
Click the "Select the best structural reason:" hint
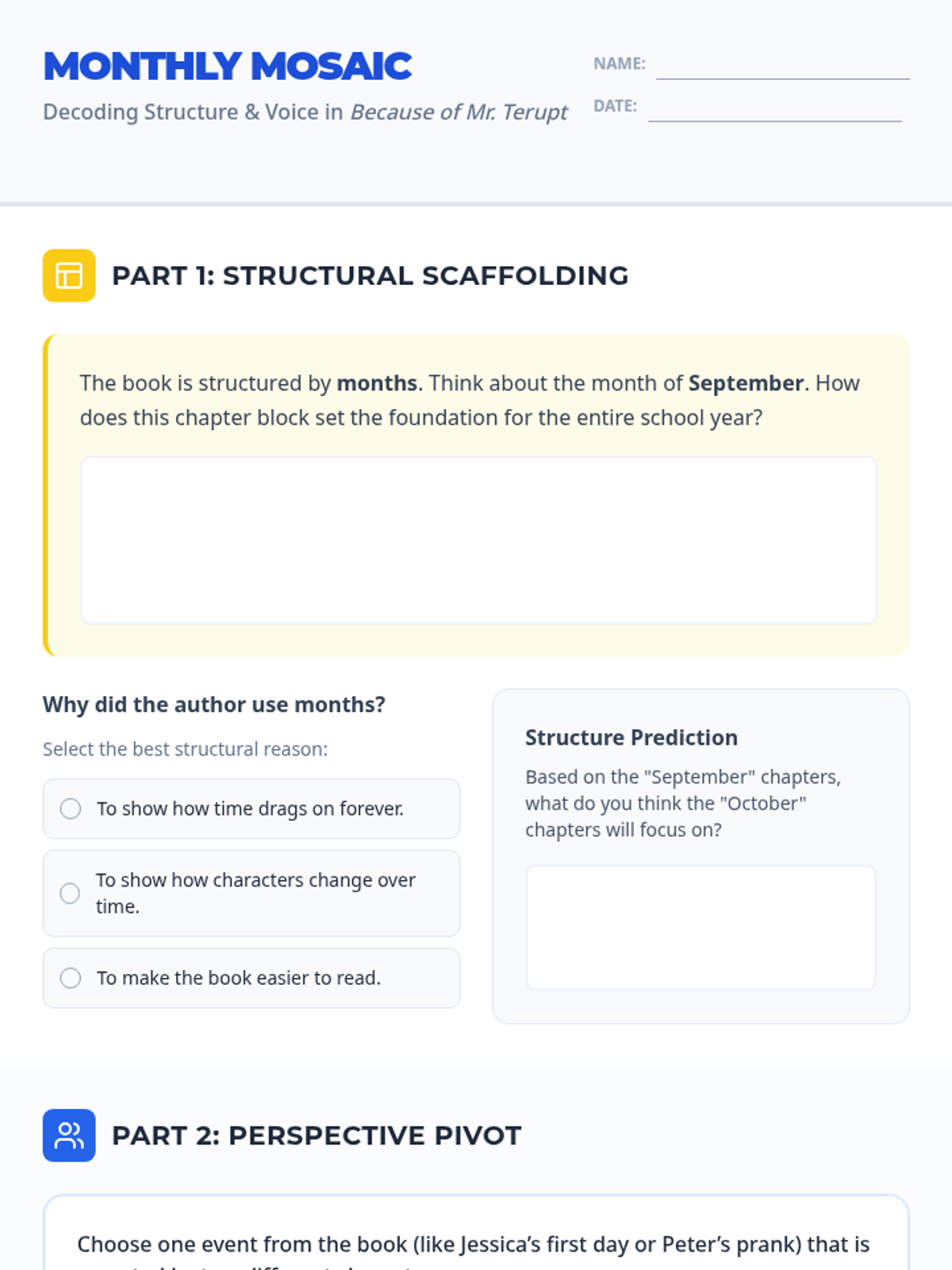[185, 749]
